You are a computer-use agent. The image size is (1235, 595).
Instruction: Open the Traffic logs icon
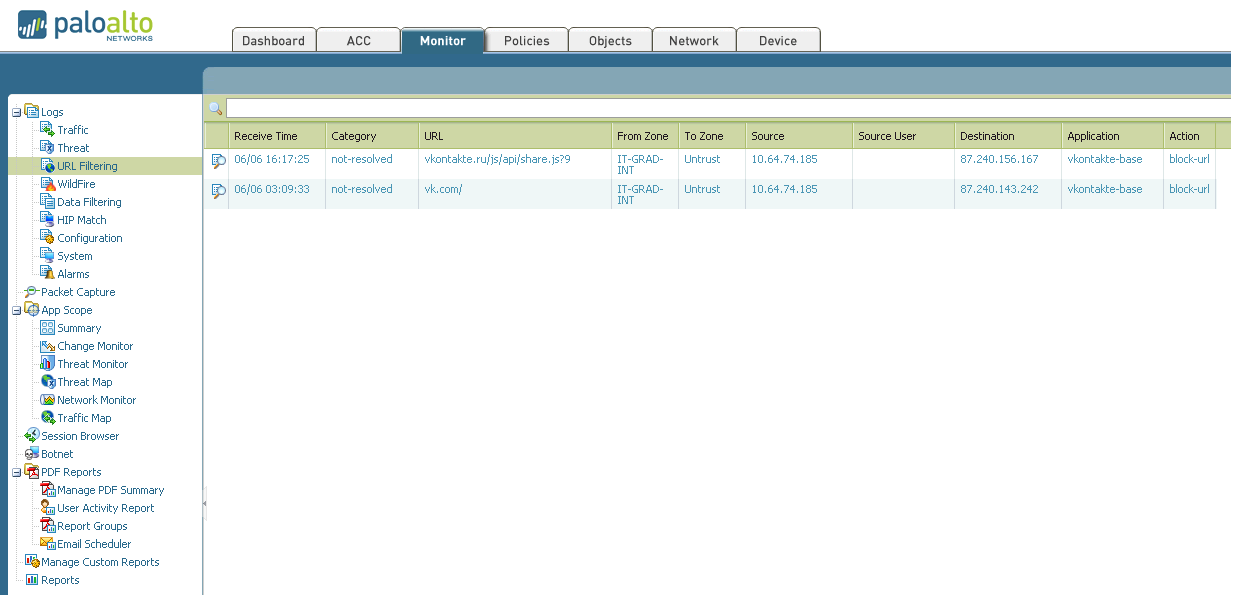coord(47,129)
